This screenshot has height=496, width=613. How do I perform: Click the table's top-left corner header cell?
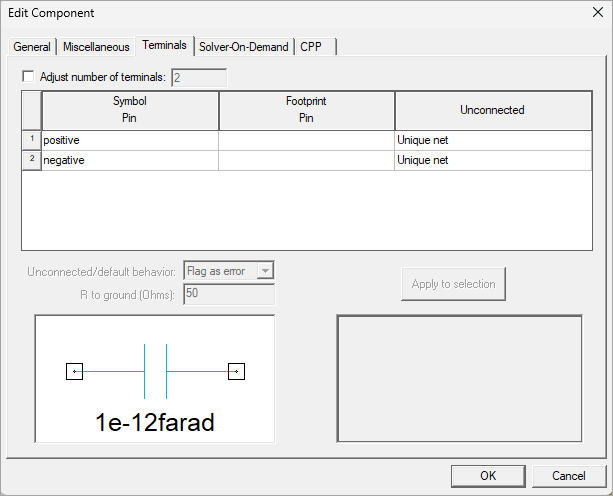point(32,111)
